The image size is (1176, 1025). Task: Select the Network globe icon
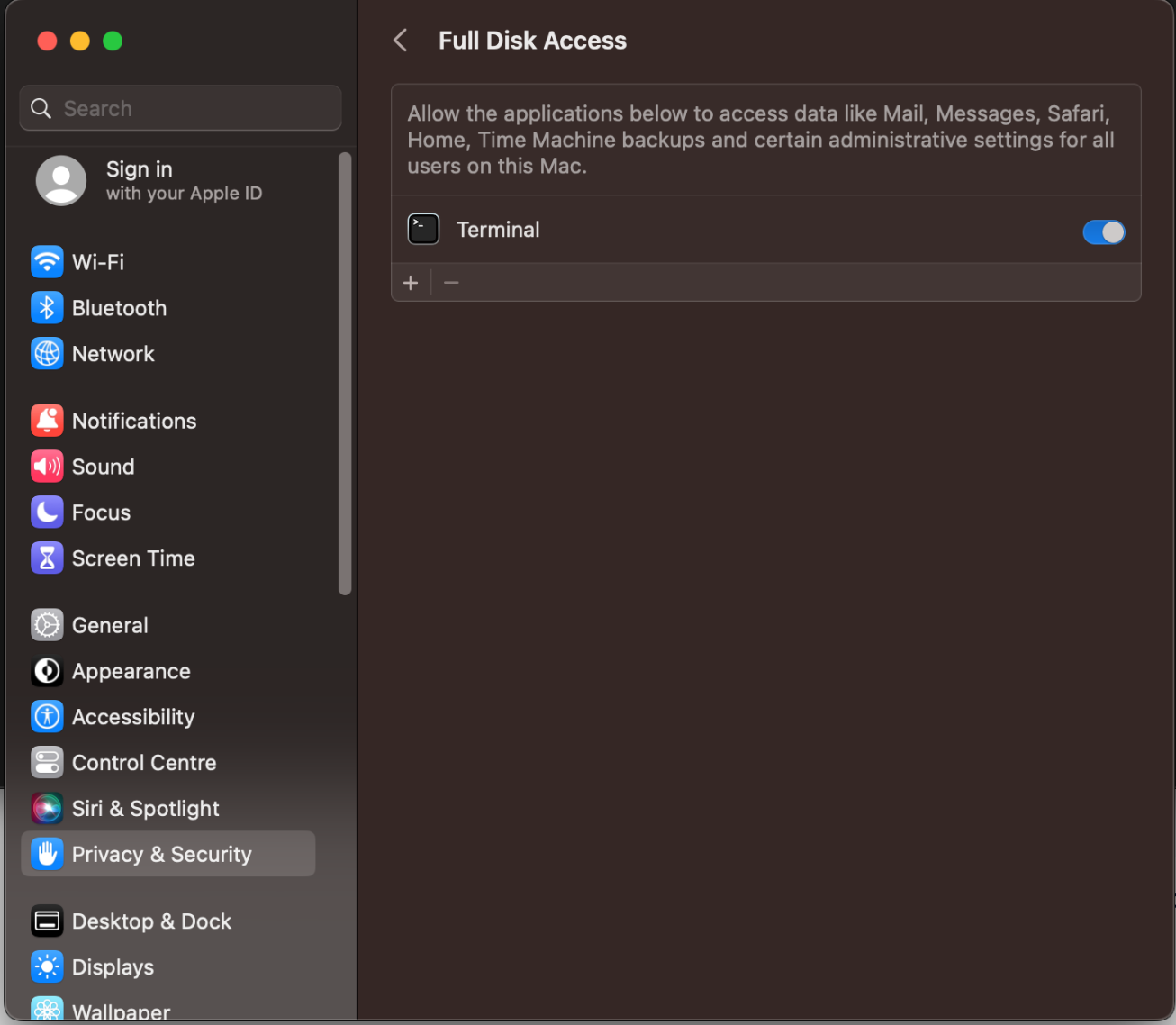point(47,354)
